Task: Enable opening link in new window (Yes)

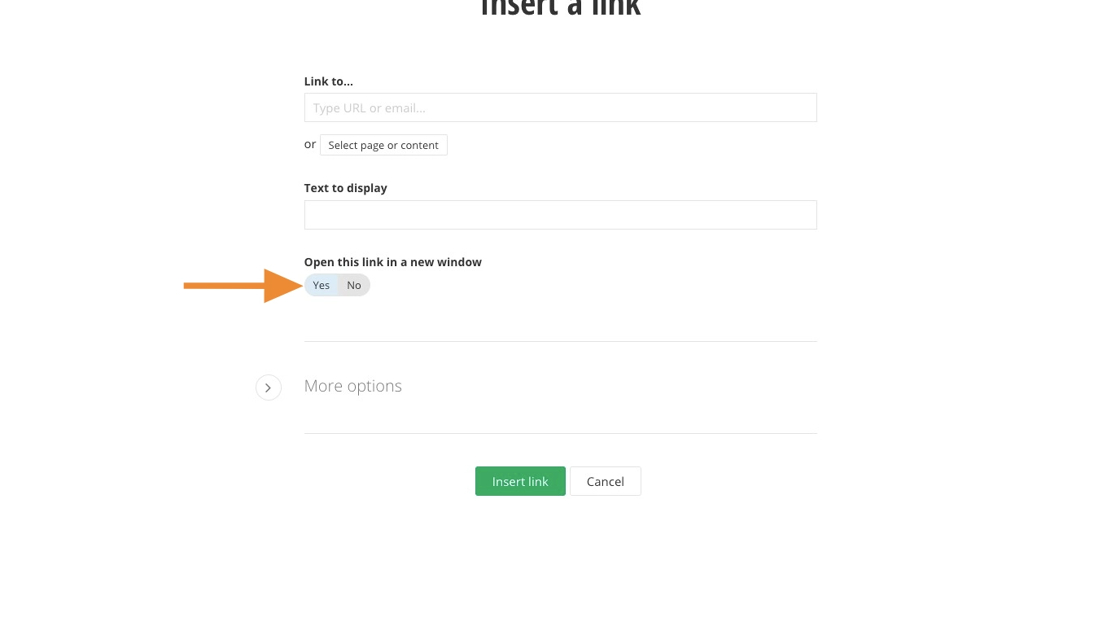Action: tap(321, 286)
